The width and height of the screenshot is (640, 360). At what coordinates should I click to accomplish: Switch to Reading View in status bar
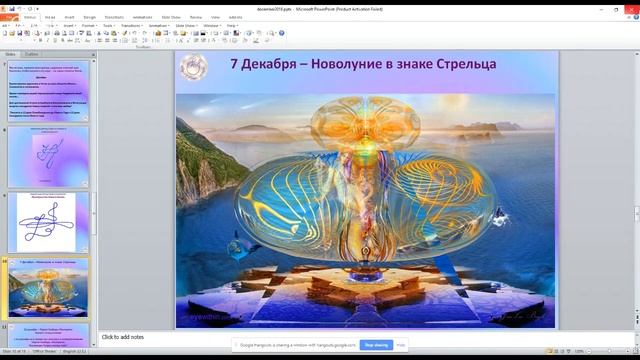click(562, 351)
